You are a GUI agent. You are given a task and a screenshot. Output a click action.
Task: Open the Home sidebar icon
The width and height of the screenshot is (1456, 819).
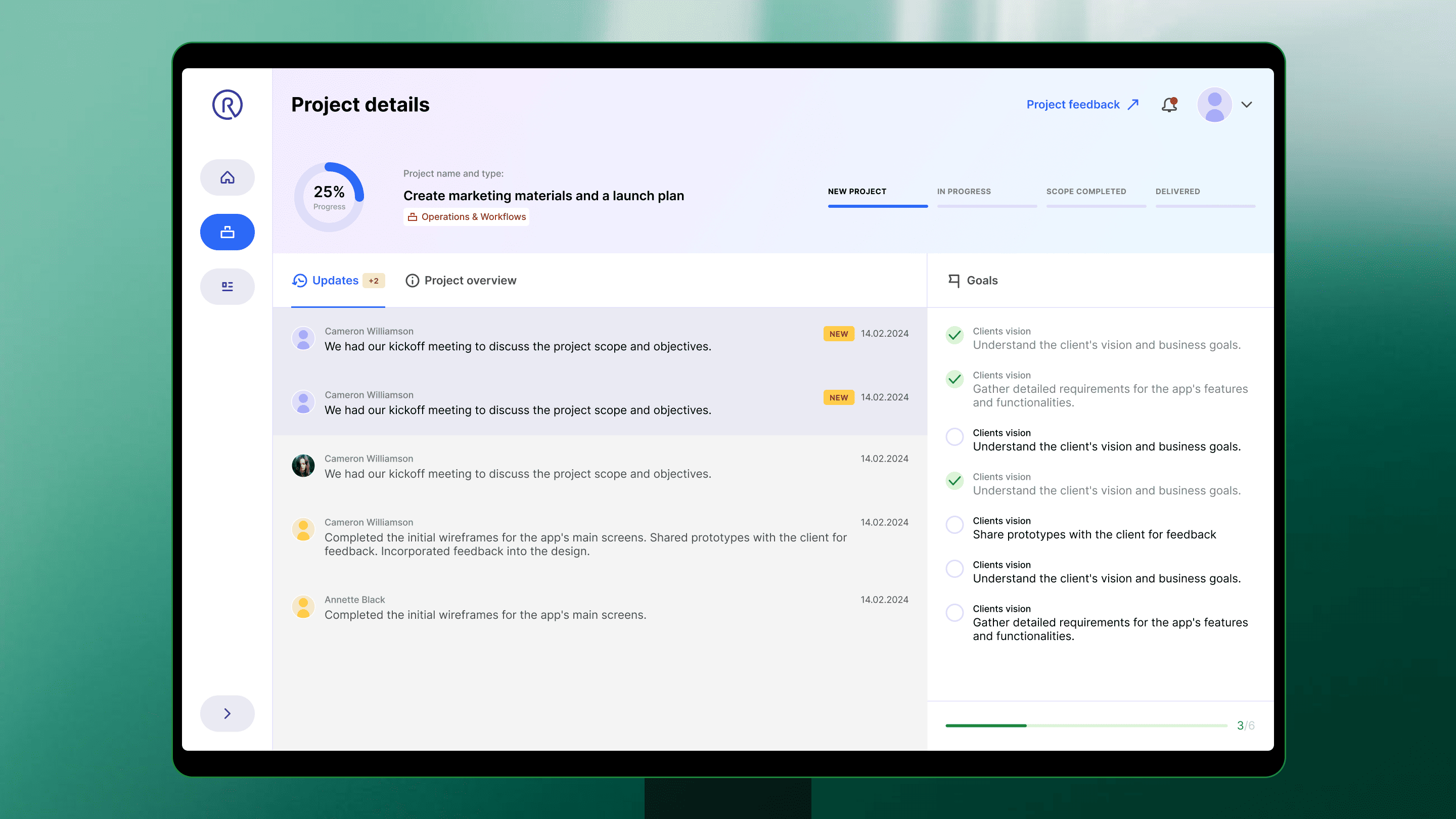(227, 177)
